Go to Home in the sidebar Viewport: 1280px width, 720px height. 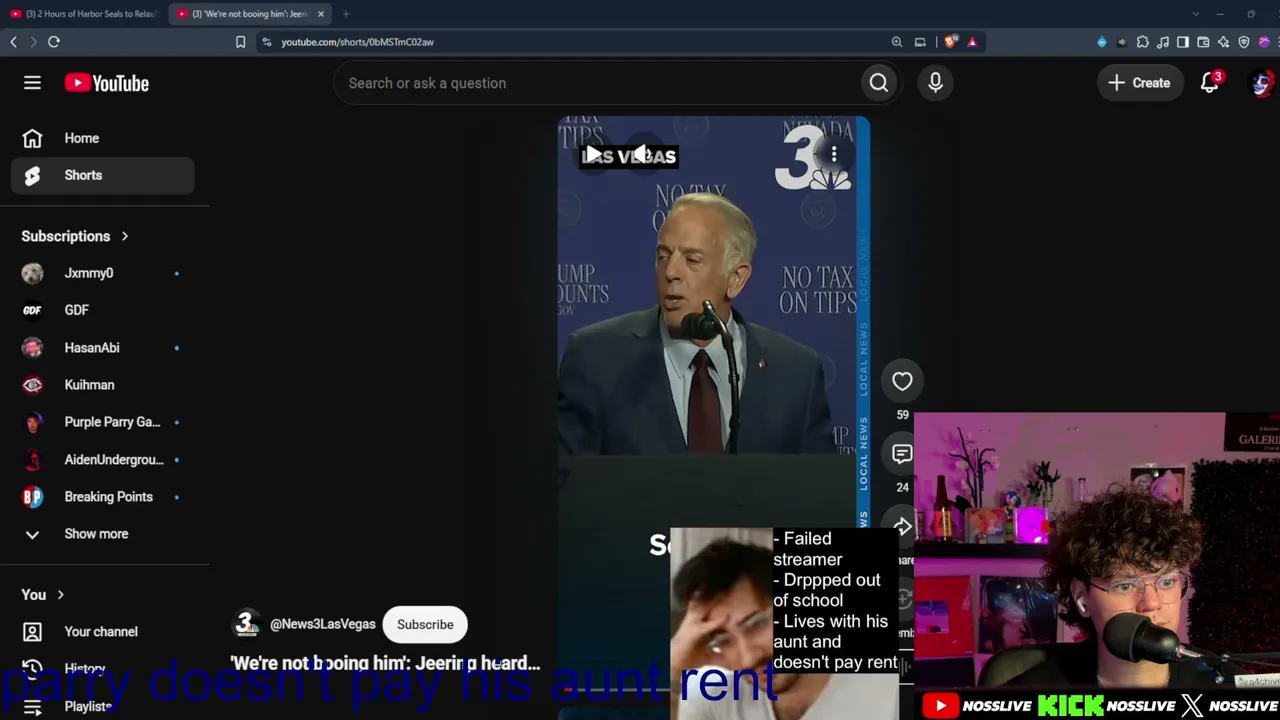103,138
